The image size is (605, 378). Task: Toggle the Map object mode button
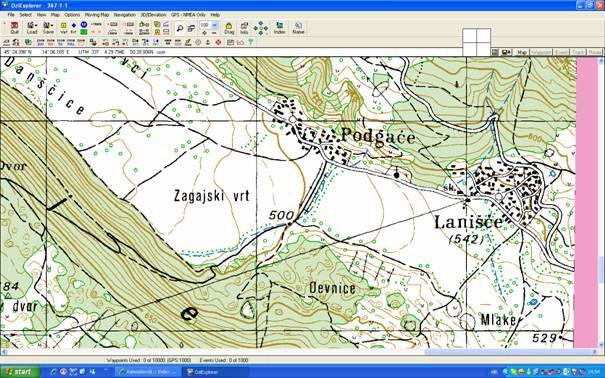click(522, 52)
